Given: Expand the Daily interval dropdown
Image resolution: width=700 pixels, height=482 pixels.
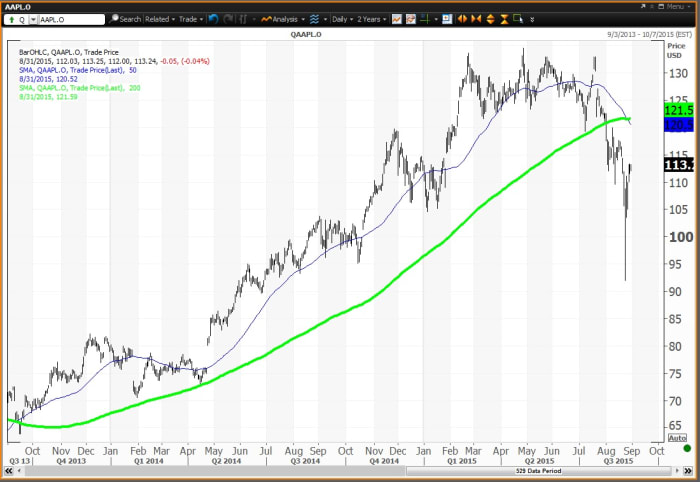Looking at the screenshot, I should pyautogui.click(x=340, y=19).
